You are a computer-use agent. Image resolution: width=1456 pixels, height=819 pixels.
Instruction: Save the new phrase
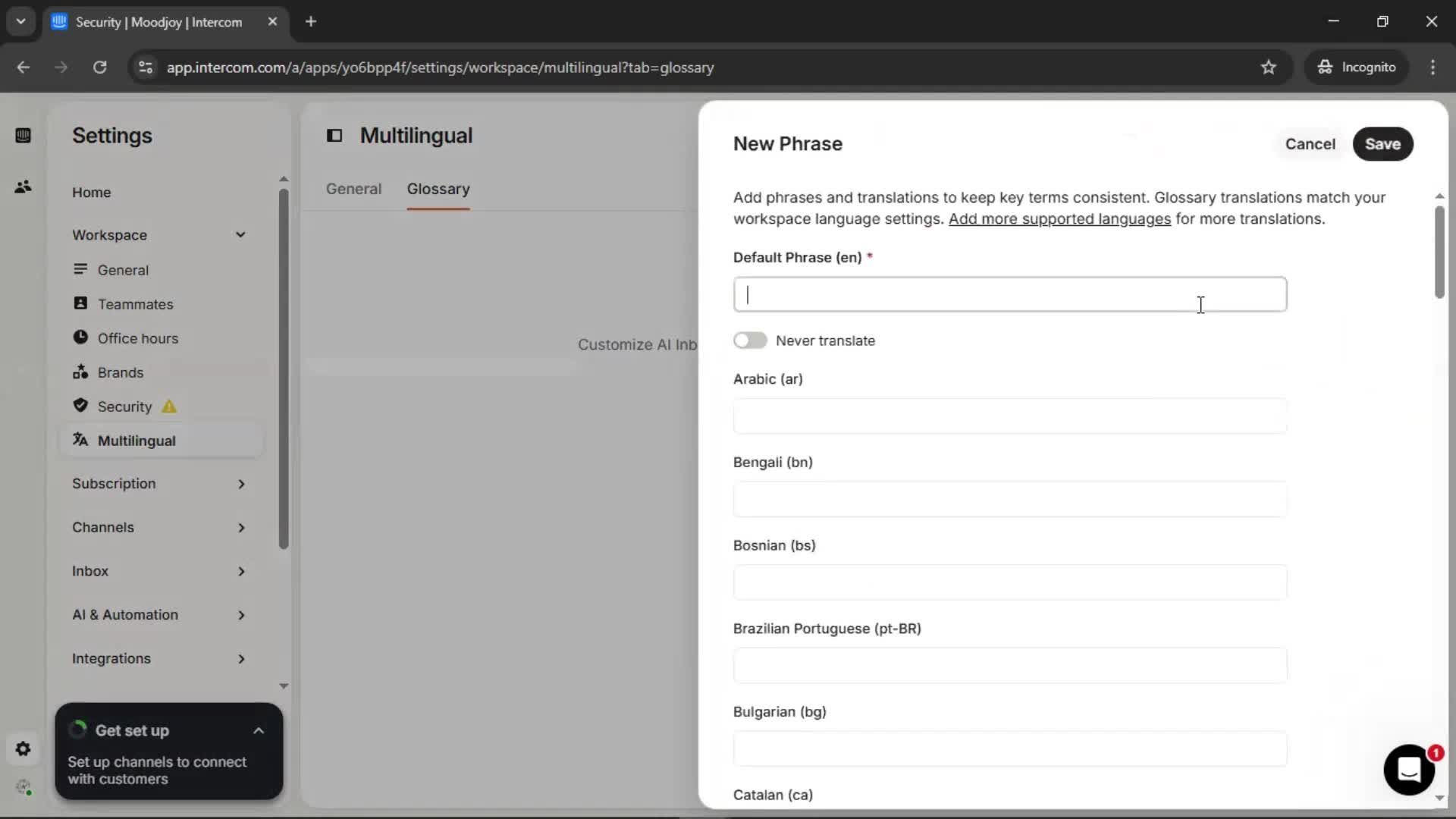click(1382, 144)
